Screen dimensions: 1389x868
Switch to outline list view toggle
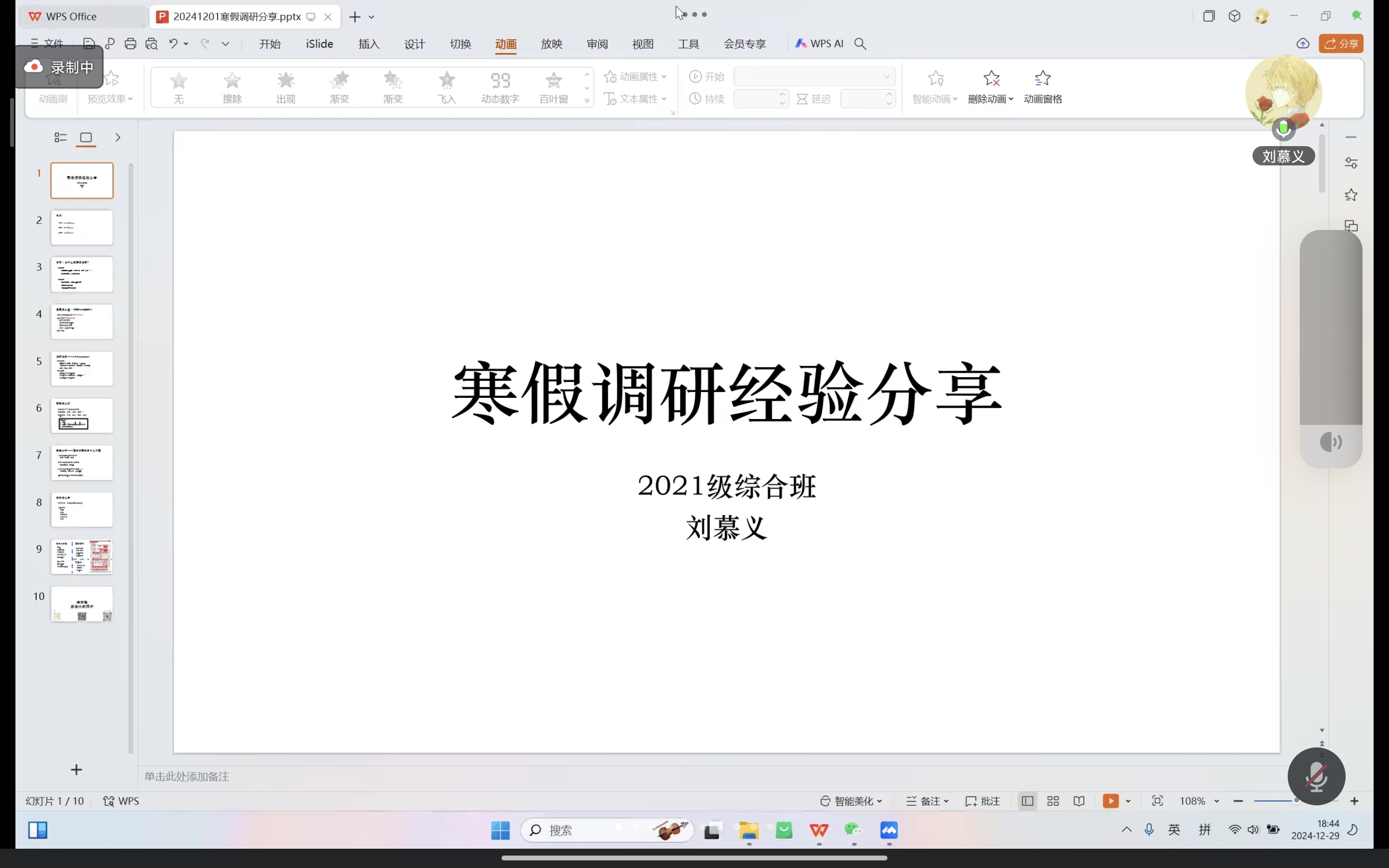[x=60, y=138]
